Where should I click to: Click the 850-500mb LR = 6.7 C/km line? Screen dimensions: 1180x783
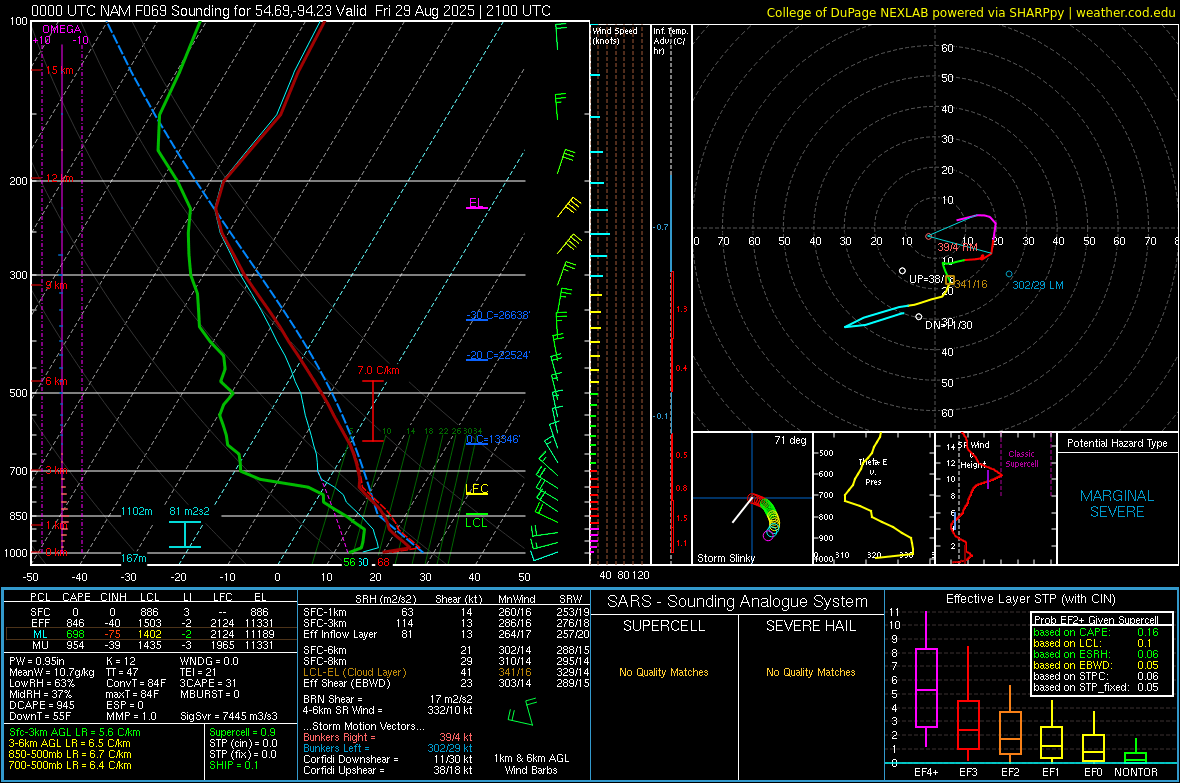(70, 754)
